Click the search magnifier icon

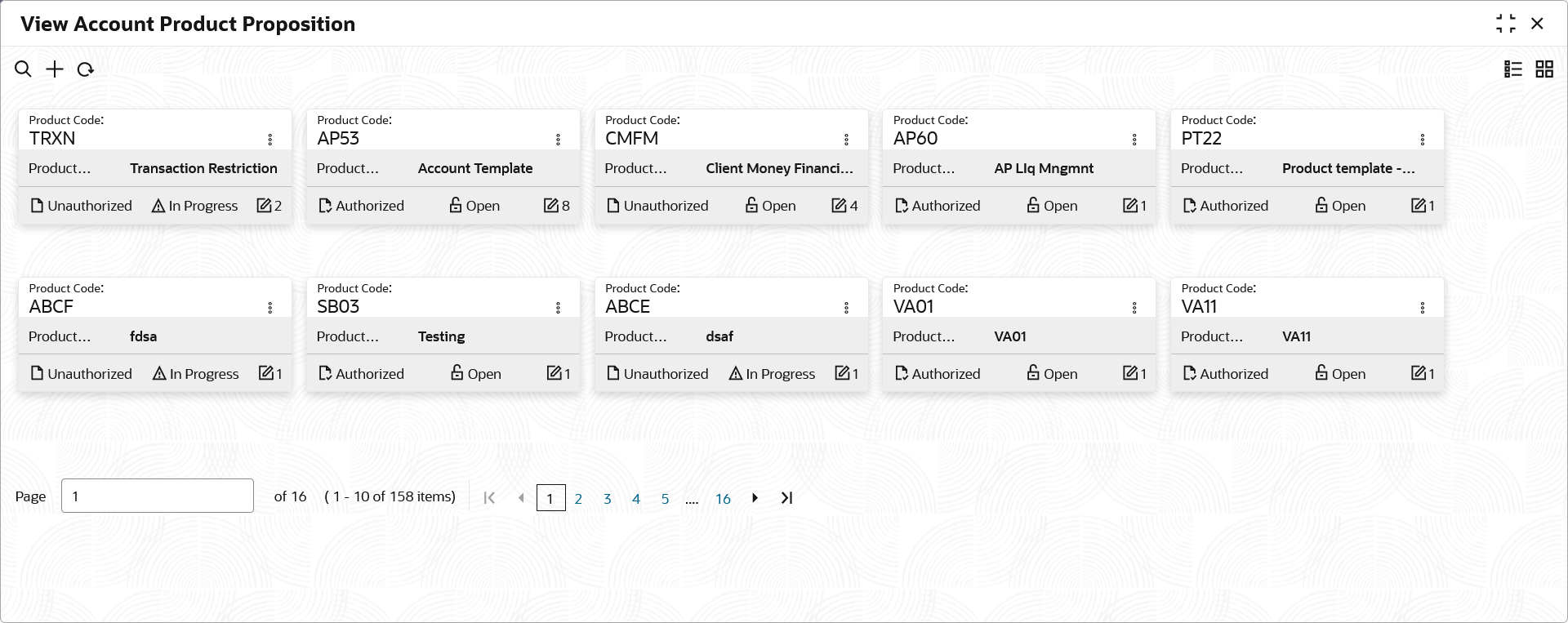click(23, 69)
